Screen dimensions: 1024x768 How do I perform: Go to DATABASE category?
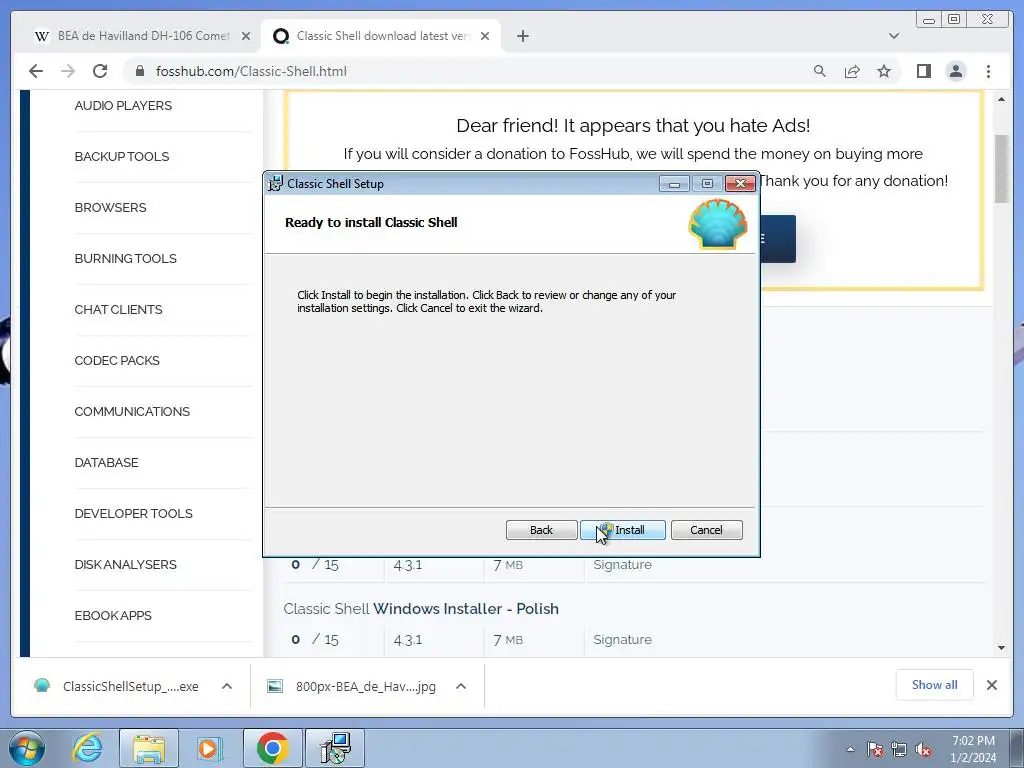(106, 462)
